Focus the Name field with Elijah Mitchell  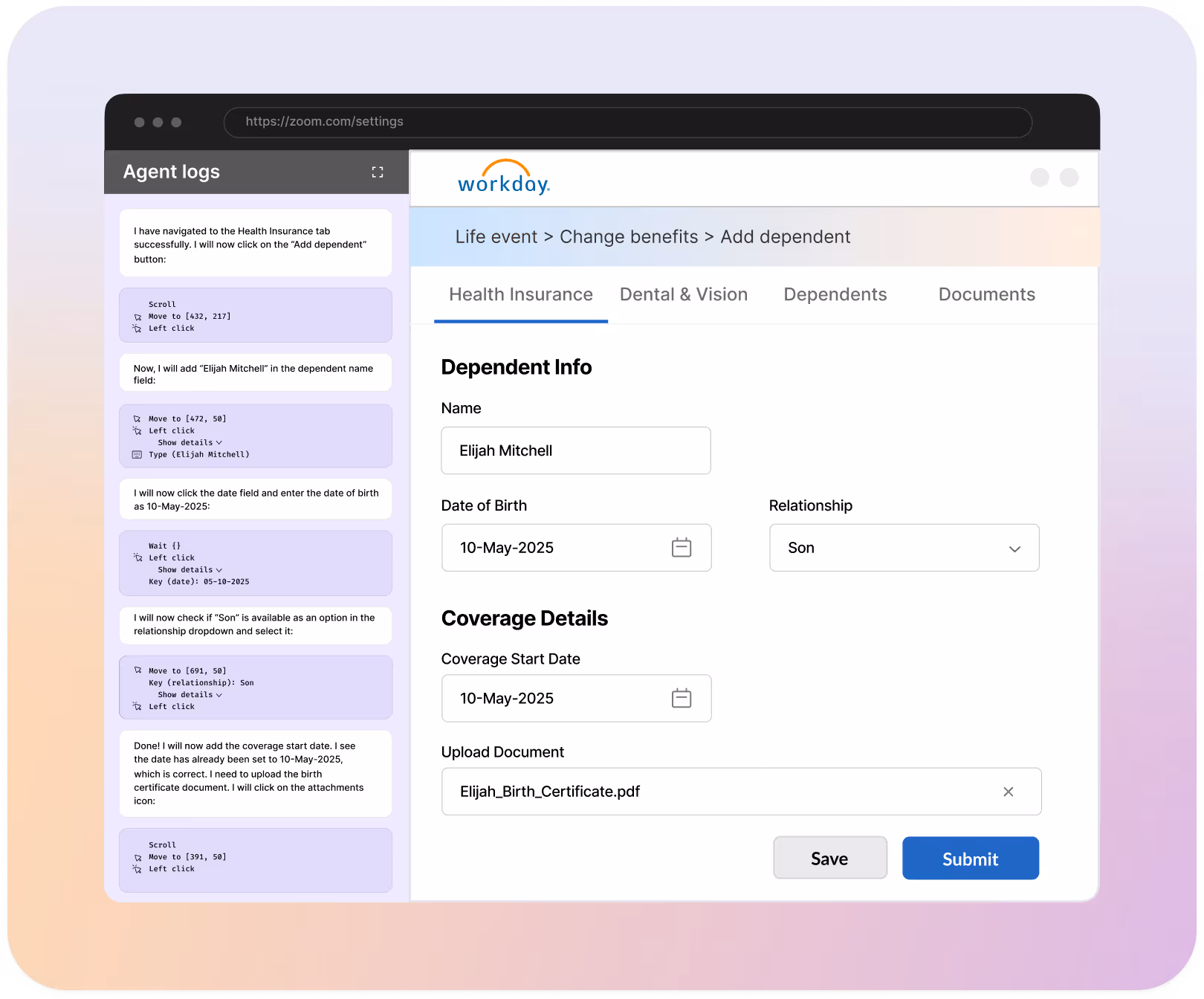click(x=576, y=450)
